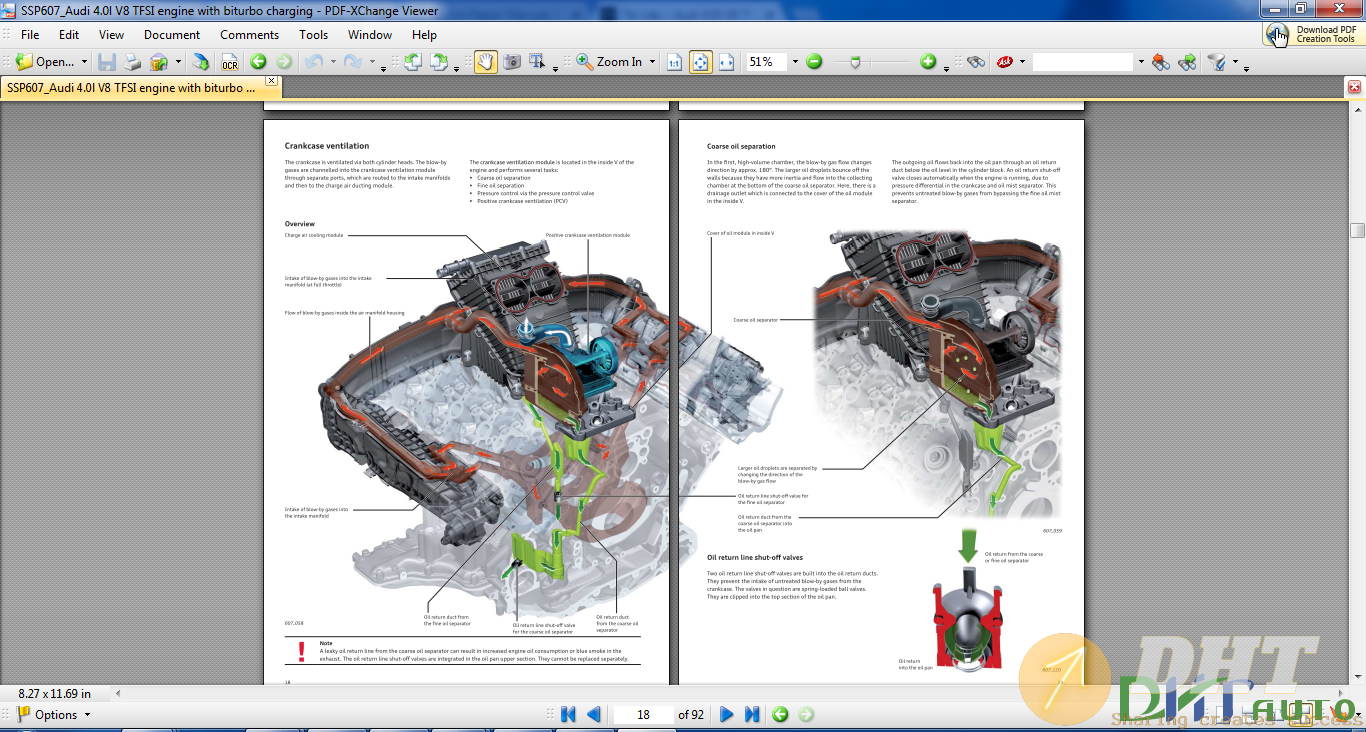Image resolution: width=1366 pixels, height=732 pixels.
Task: Click the Redo icon
Action: coord(353,62)
